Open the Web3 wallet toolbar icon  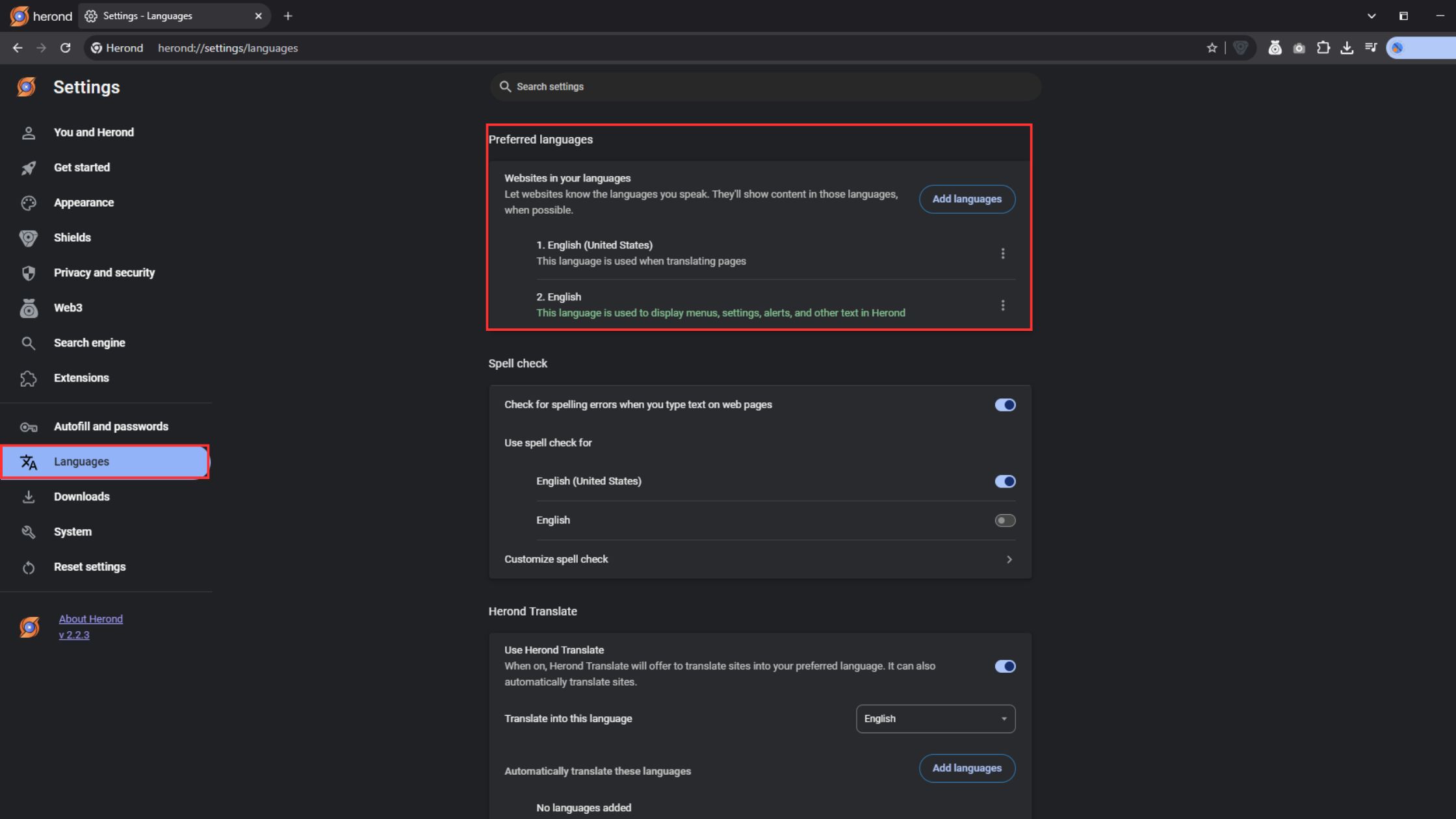1275,47
